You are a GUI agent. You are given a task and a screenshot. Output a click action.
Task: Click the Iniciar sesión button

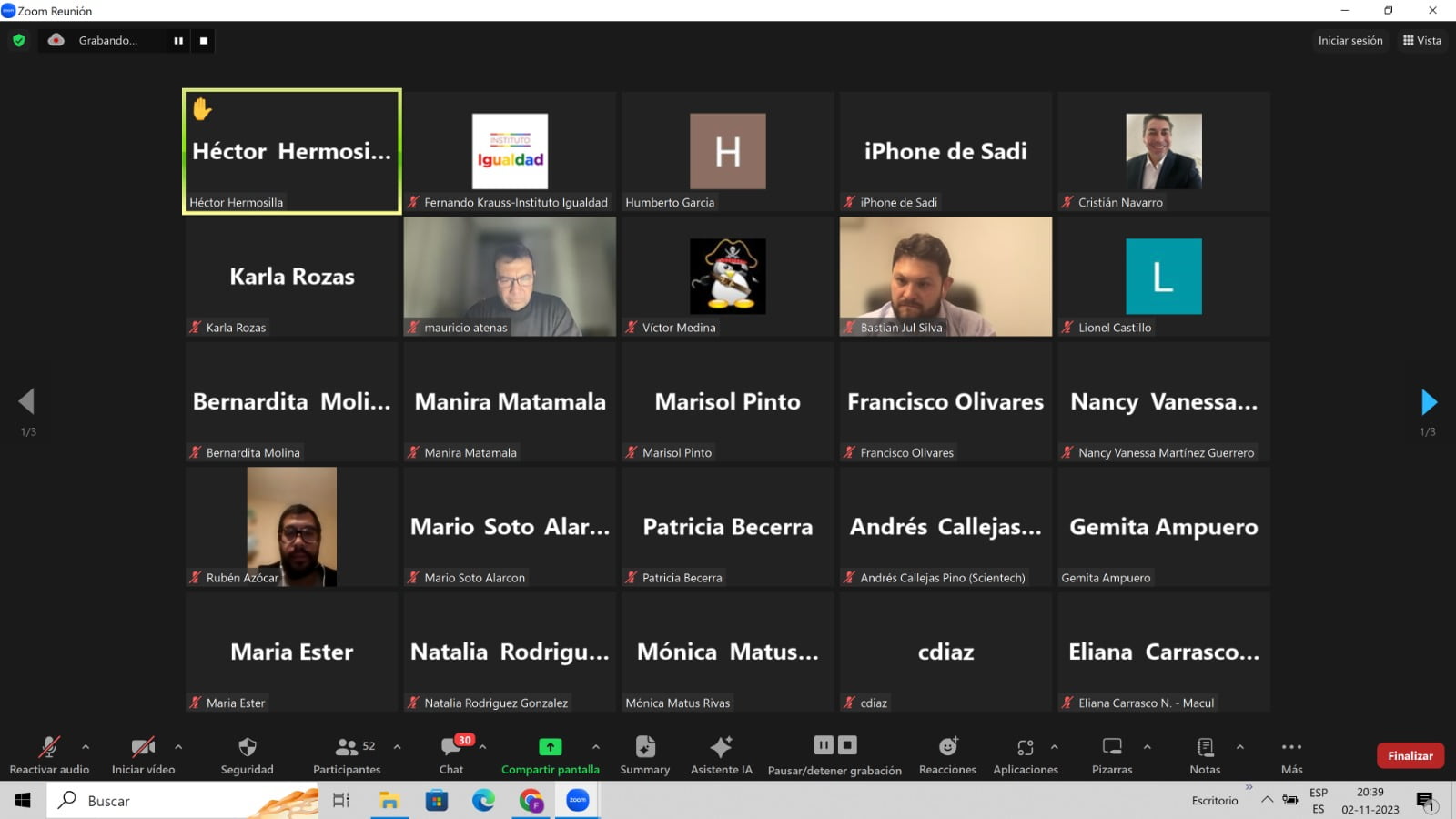tap(1350, 40)
